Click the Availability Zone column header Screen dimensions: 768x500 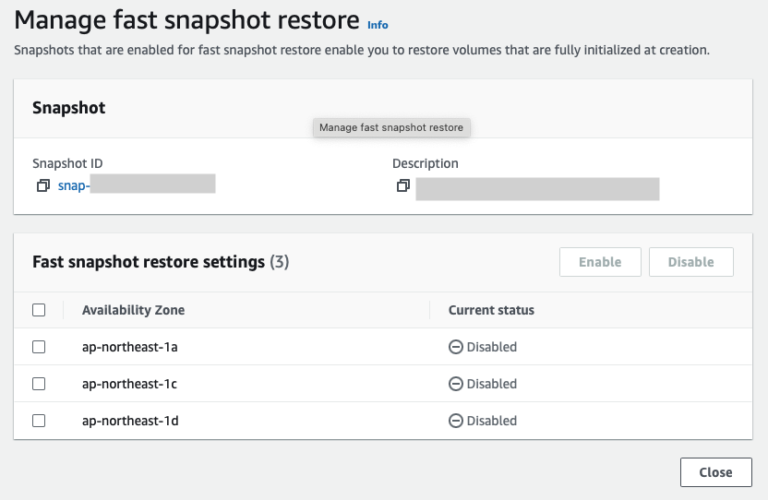pos(133,310)
